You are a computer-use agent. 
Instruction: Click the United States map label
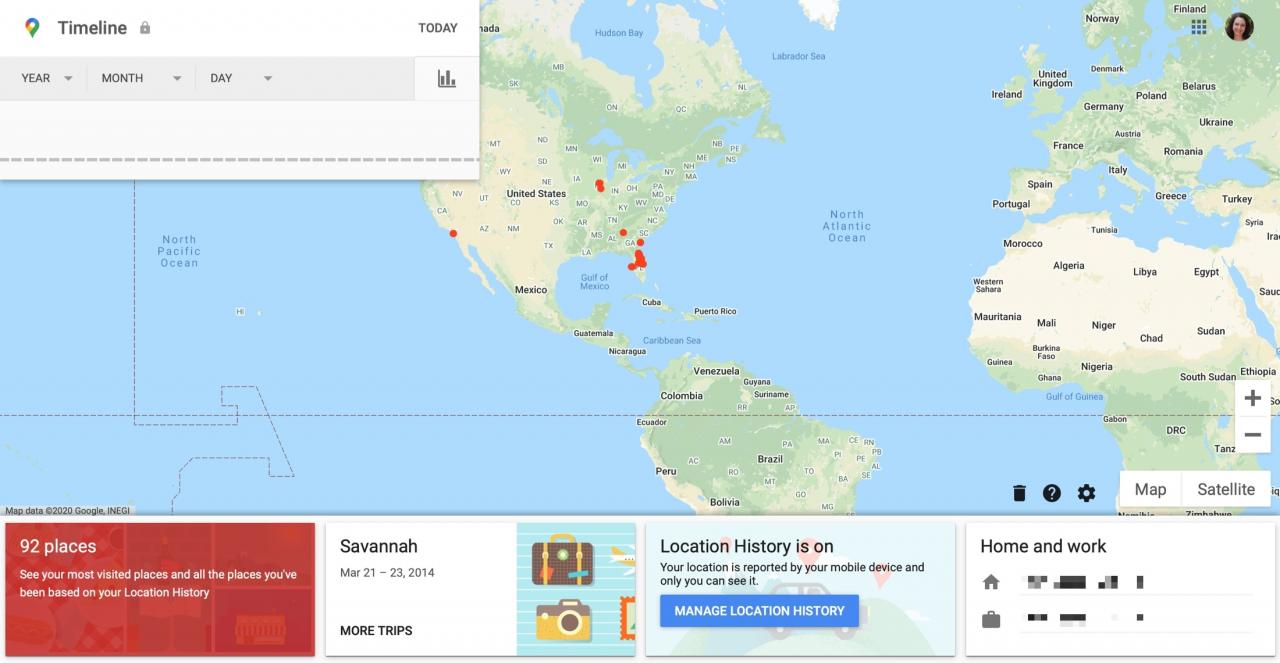point(536,194)
